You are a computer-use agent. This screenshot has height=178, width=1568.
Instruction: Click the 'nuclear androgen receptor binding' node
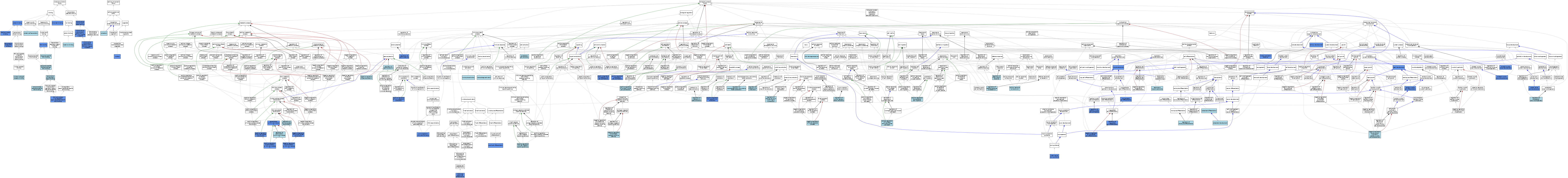19,77
